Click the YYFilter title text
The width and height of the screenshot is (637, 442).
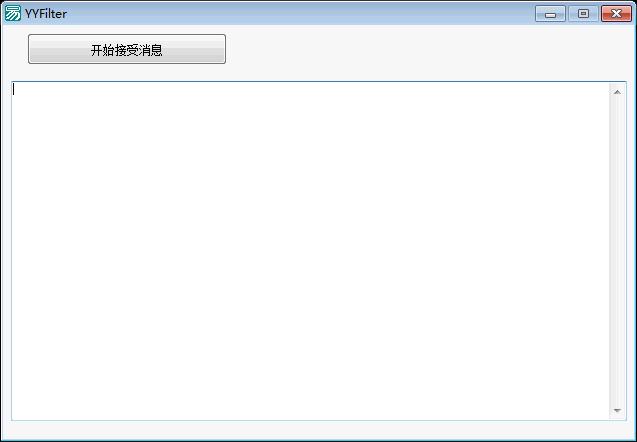(x=46, y=14)
